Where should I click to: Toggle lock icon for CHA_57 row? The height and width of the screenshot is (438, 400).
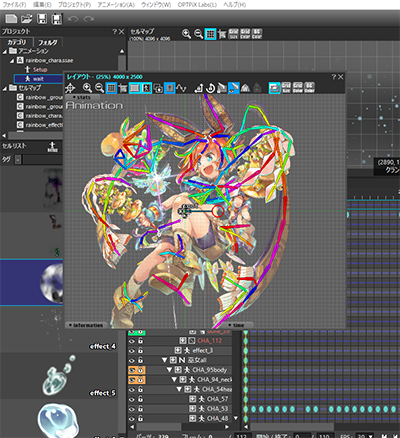coord(141,399)
